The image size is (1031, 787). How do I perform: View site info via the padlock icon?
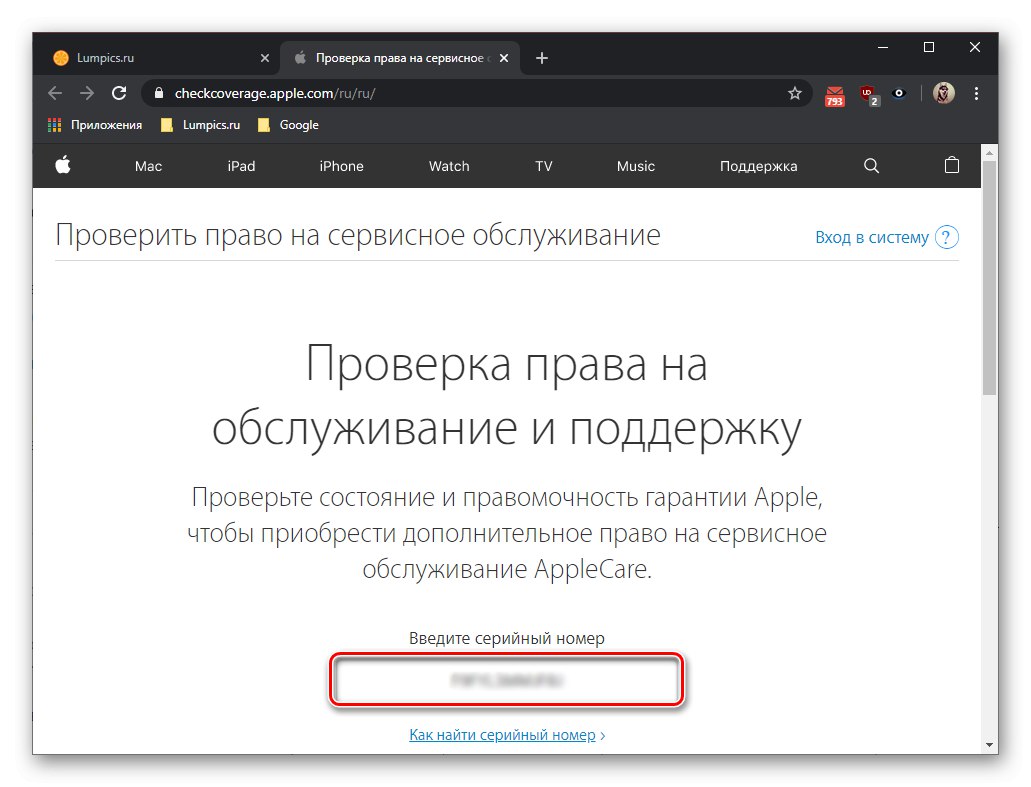(x=158, y=93)
